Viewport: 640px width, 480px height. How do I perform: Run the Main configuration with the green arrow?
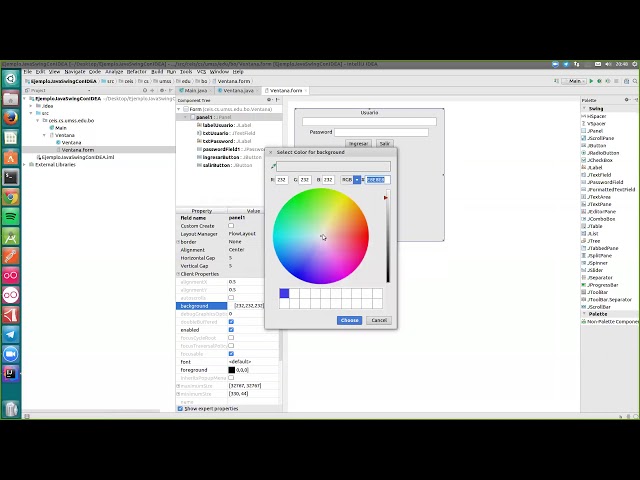pos(591,81)
